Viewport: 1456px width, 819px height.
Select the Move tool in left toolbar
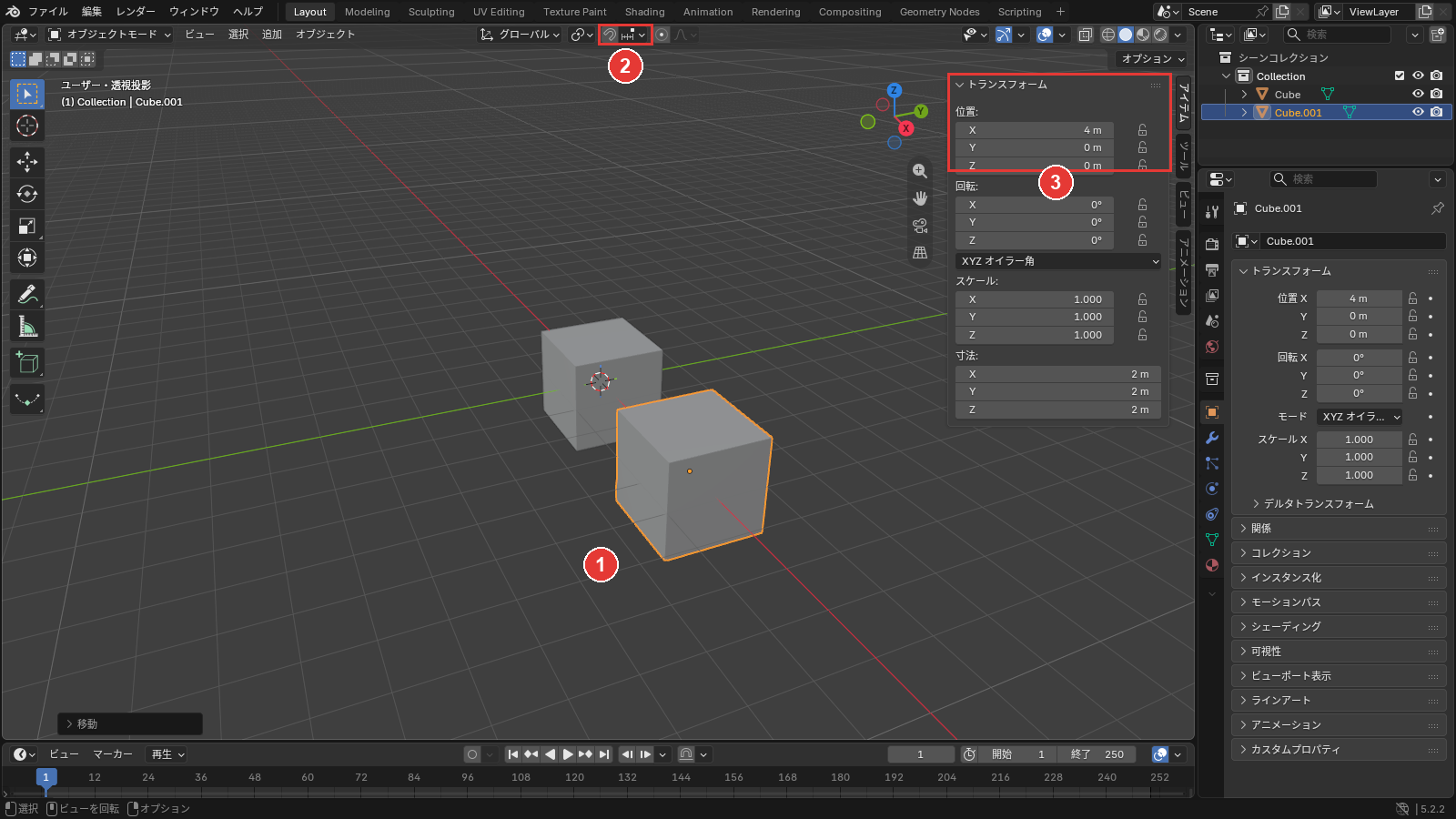27,162
